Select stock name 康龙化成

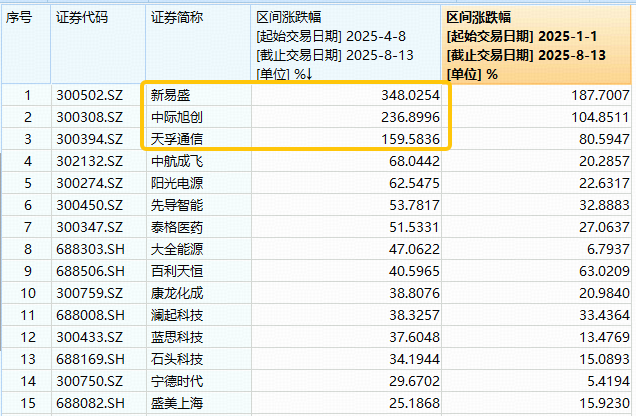point(177,293)
